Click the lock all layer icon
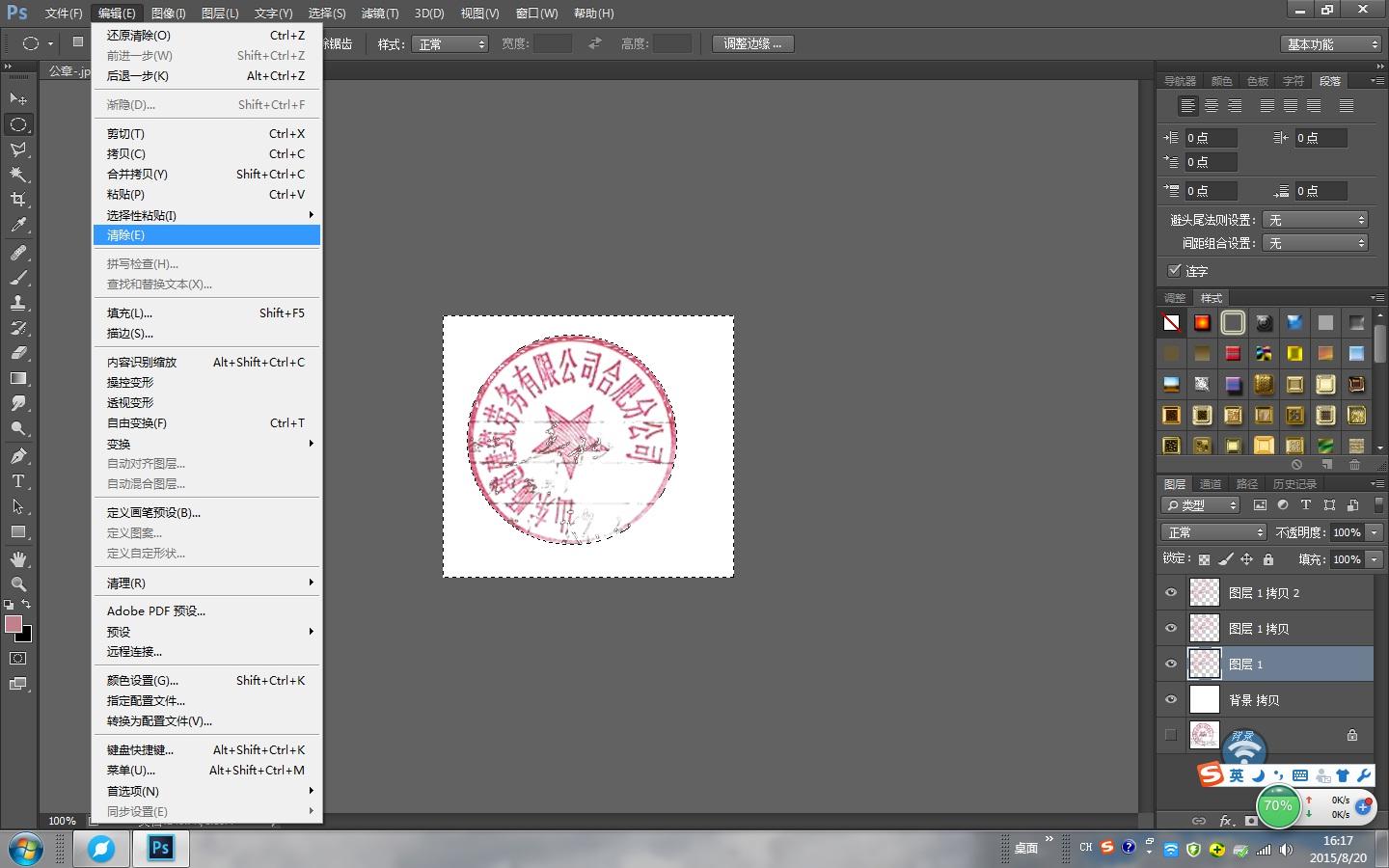 coord(1268,559)
